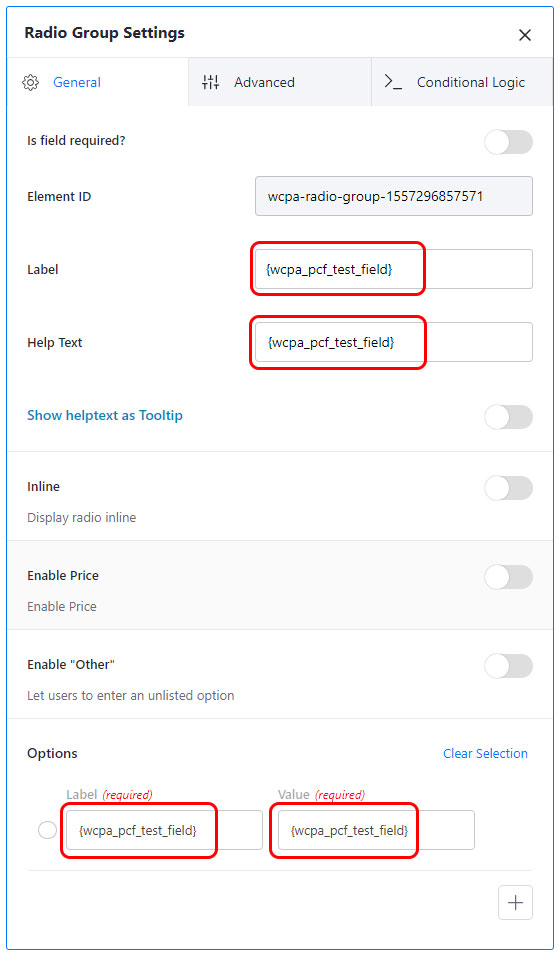This screenshot has height=958, width=560.
Task: Switch to the Advanced tab
Action: (x=280, y=82)
